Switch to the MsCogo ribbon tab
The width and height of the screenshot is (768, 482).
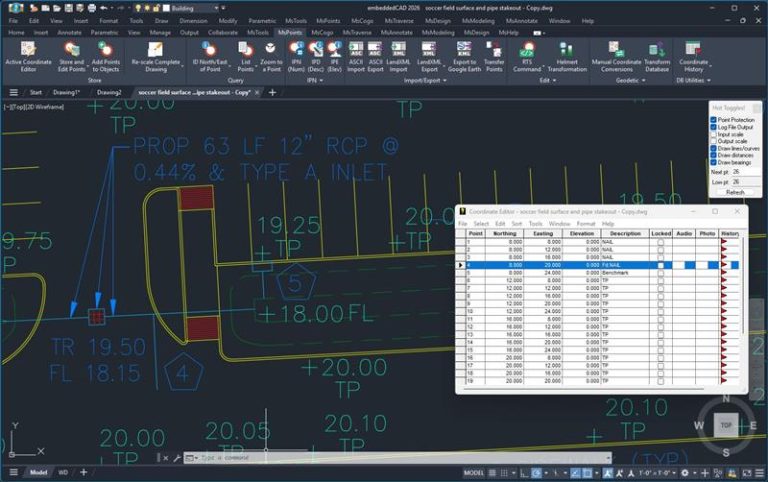pyautogui.click(x=322, y=32)
